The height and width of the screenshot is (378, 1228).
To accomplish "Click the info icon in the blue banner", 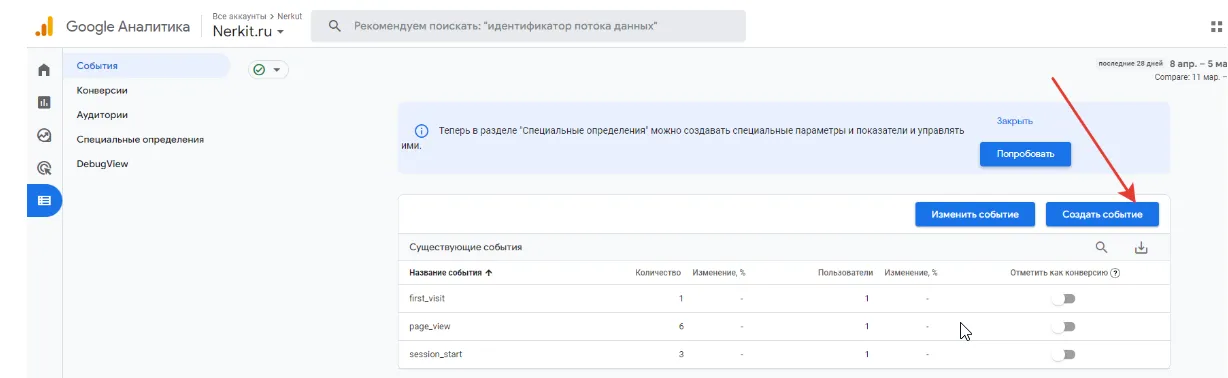I will click(x=421, y=131).
